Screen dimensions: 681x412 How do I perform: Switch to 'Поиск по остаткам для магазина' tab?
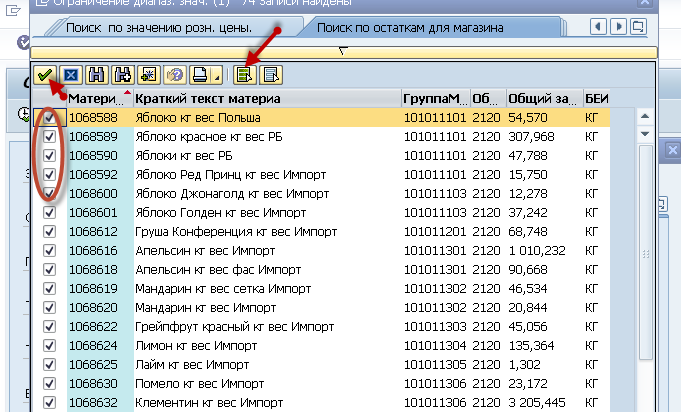tap(410, 28)
